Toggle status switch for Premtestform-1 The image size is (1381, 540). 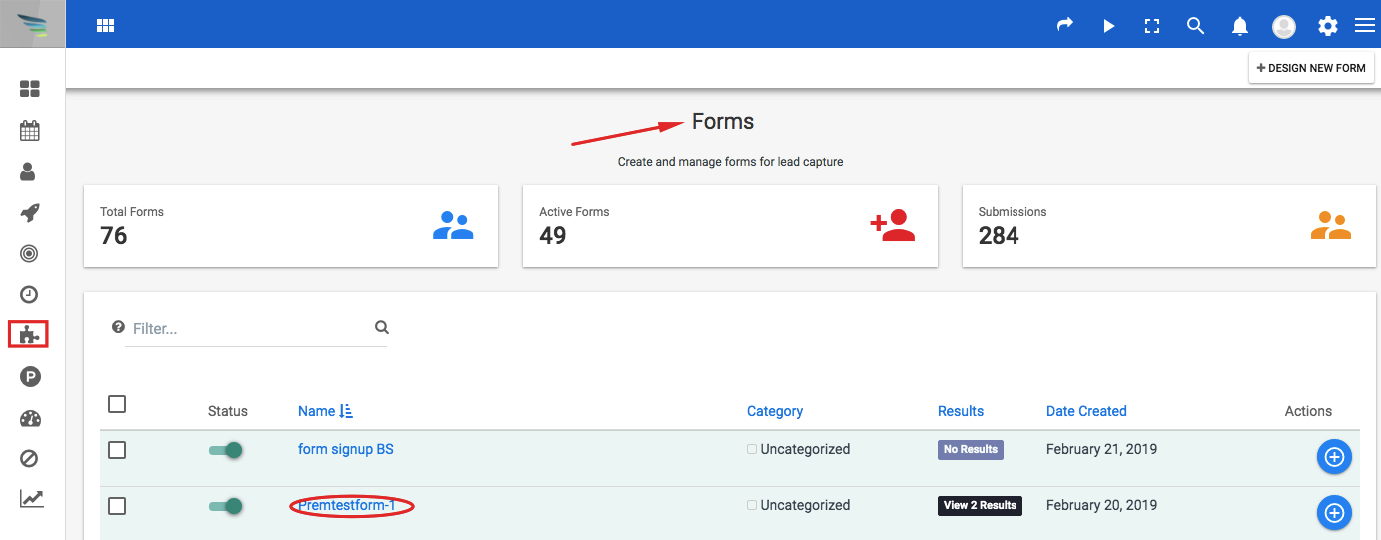click(226, 506)
